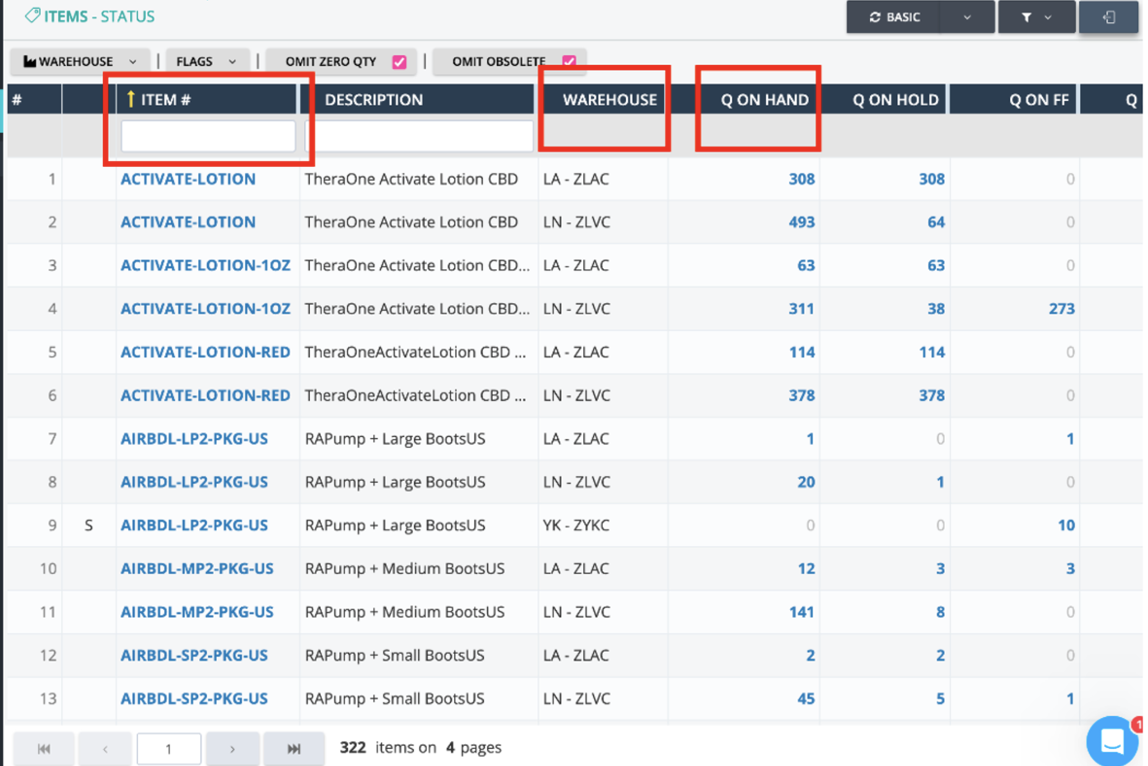Click Q on hand value 12 in row 10

(x=806, y=568)
